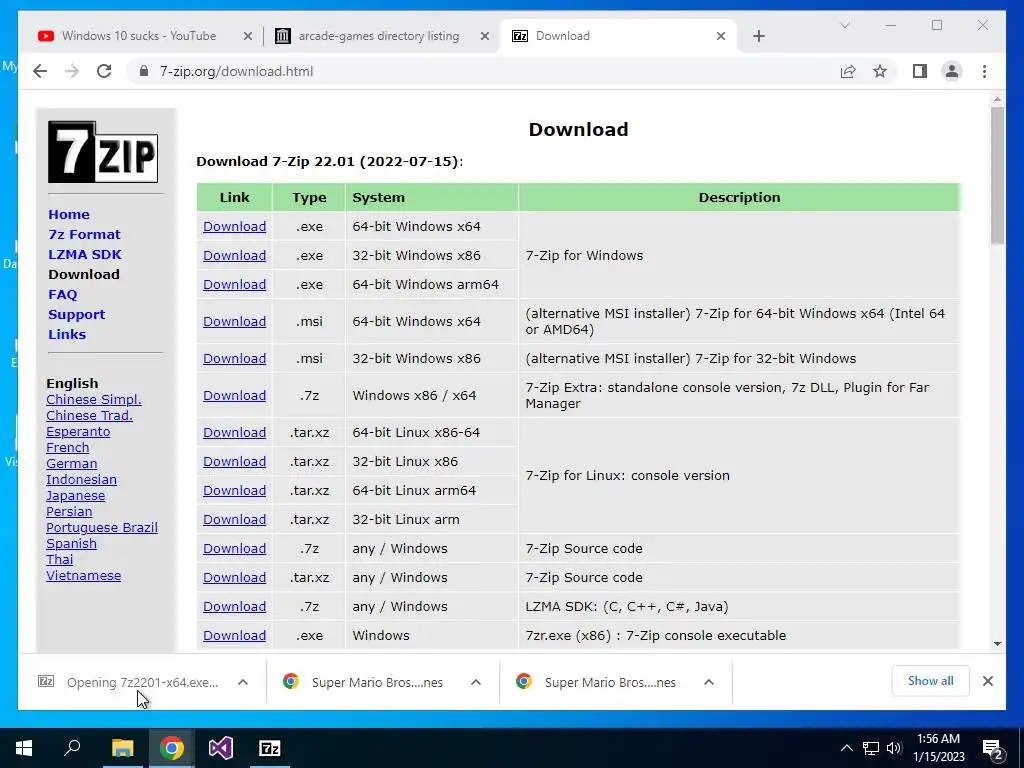1024x768 pixels.
Task: Download LZMA SDK .7z archive
Action: coord(234,607)
